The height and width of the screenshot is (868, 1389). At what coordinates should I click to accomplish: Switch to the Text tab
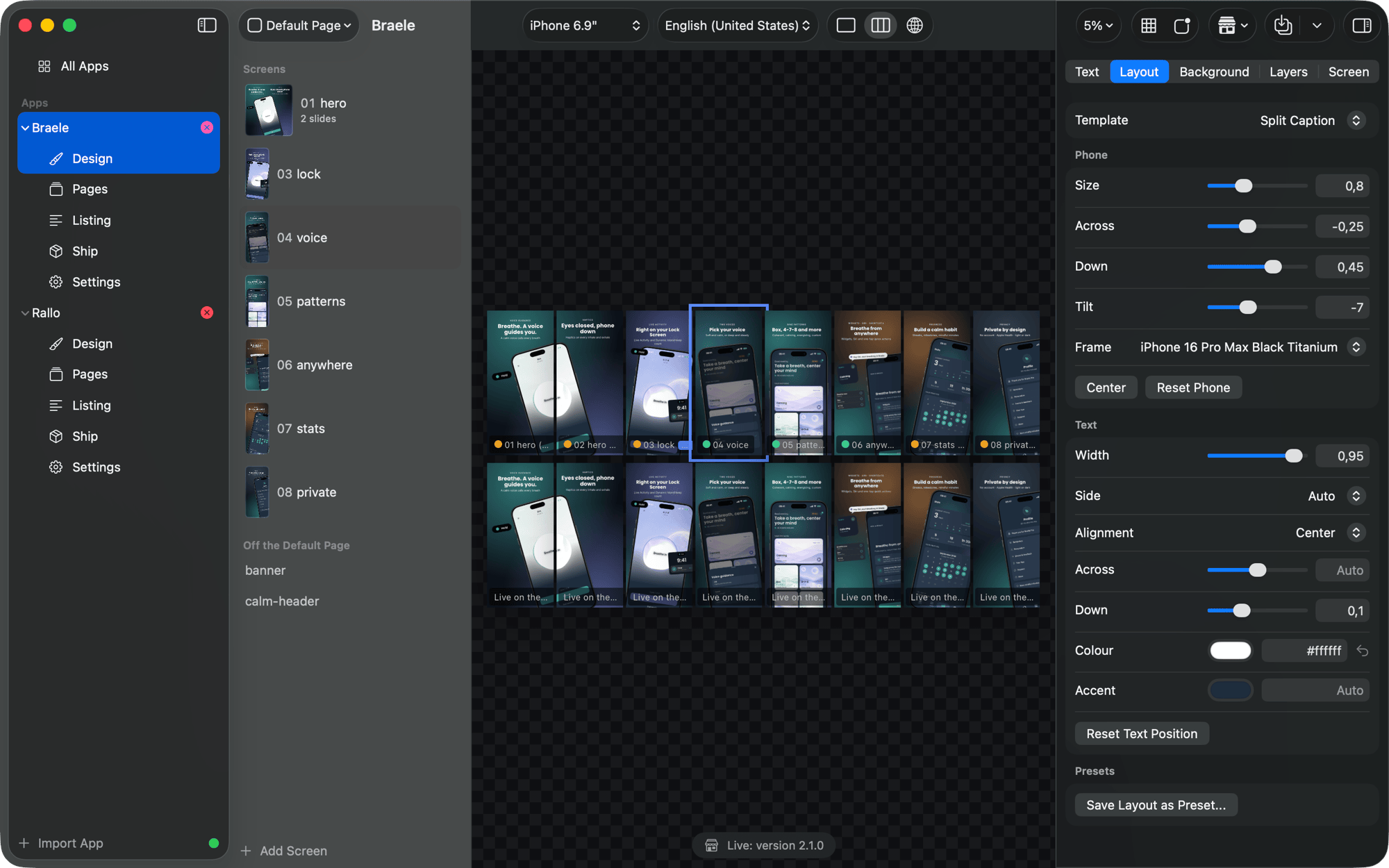coord(1087,72)
